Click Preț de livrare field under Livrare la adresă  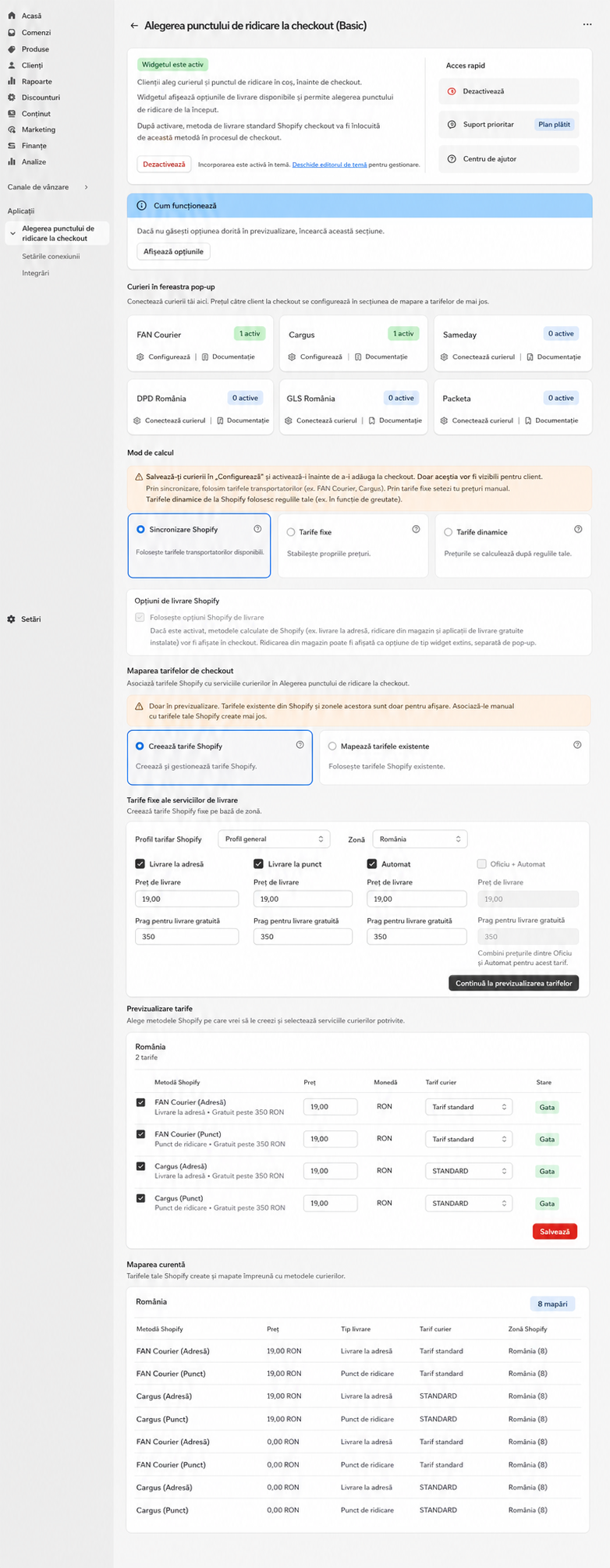pyautogui.click(x=187, y=899)
